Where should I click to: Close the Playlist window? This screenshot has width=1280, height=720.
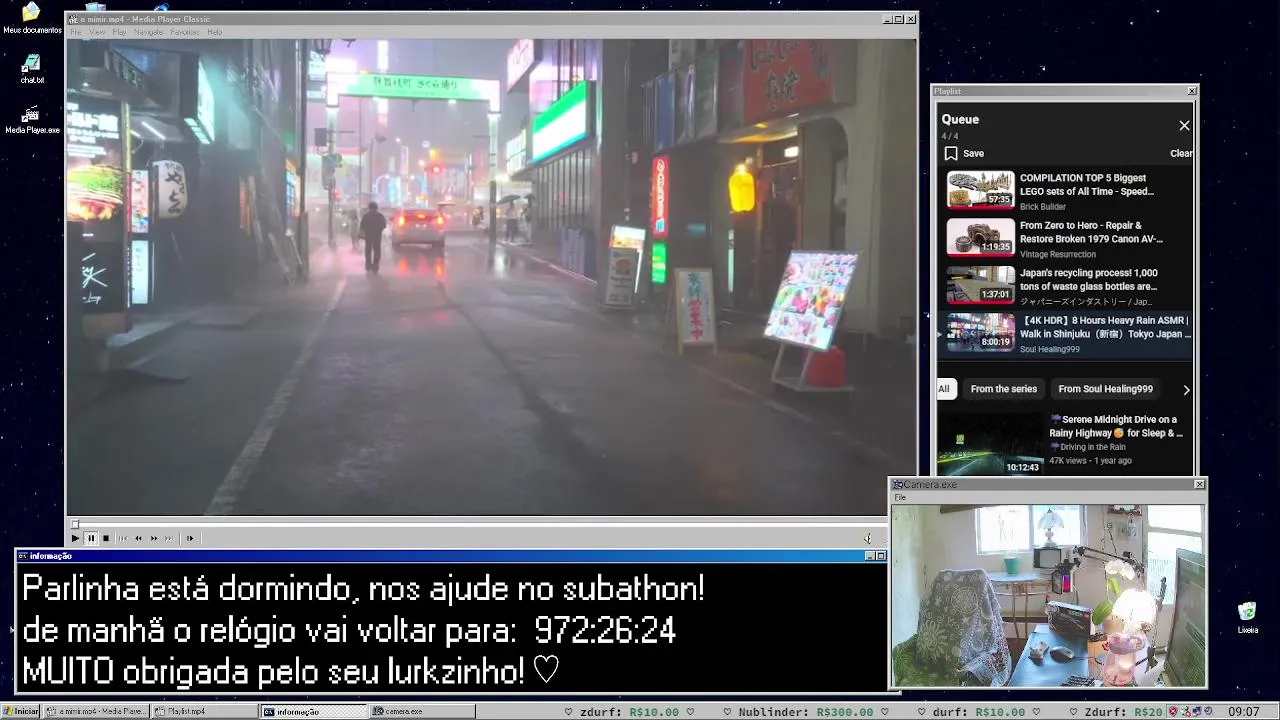click(1191, 91)
